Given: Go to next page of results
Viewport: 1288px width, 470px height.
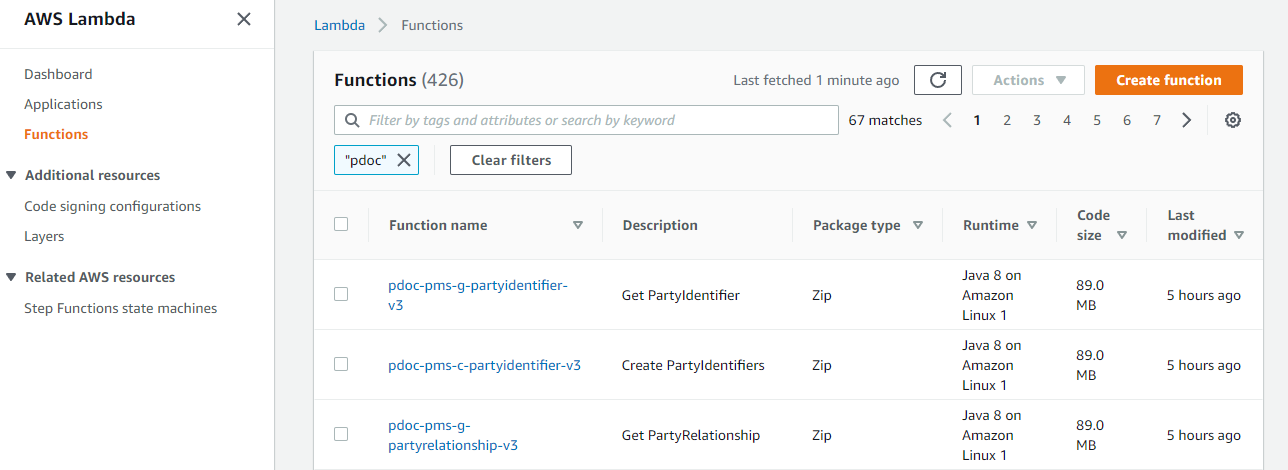Looking at the screenshot, I should click(1187, 120).
